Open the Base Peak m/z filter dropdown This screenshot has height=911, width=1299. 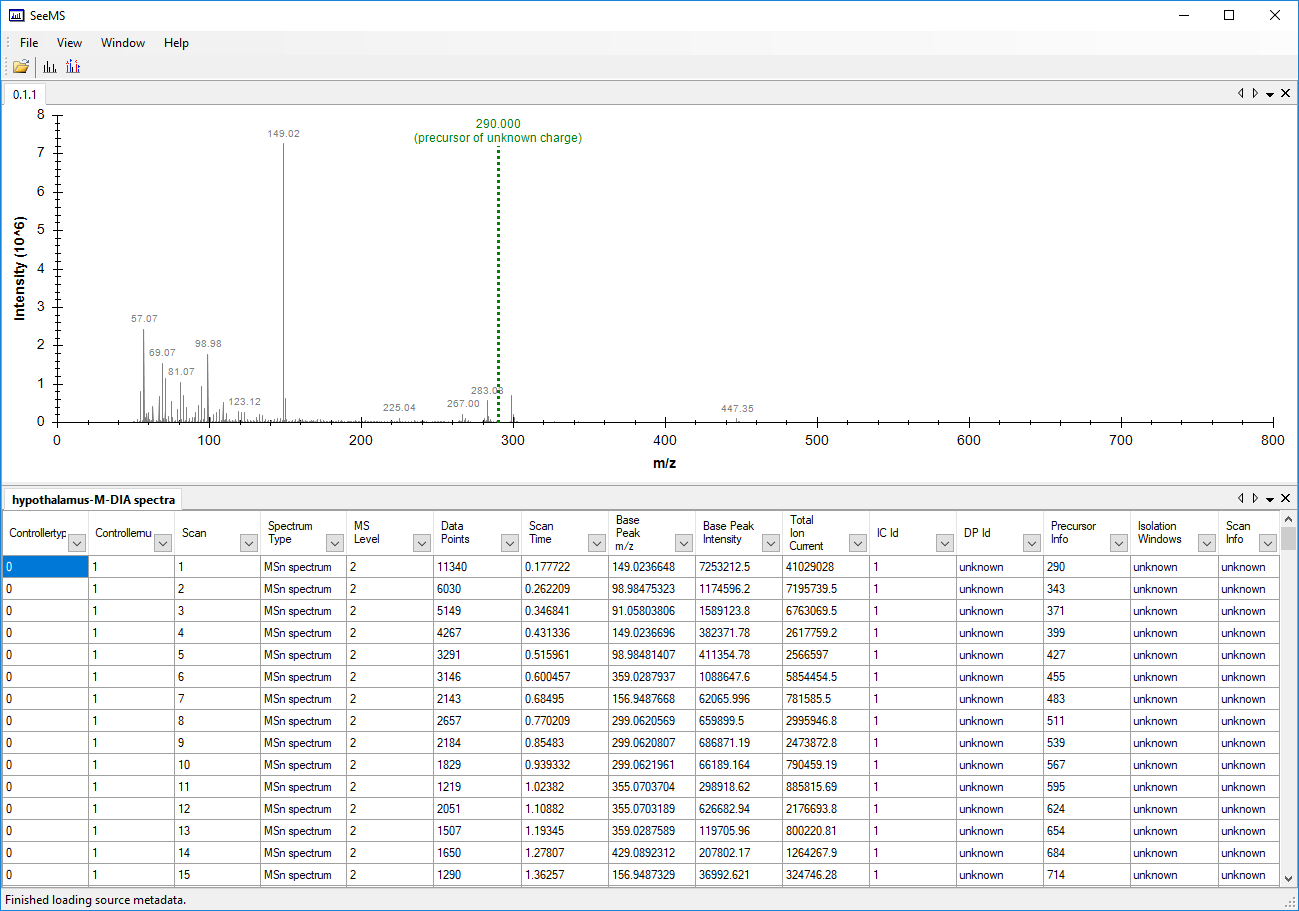click(683, 543)
